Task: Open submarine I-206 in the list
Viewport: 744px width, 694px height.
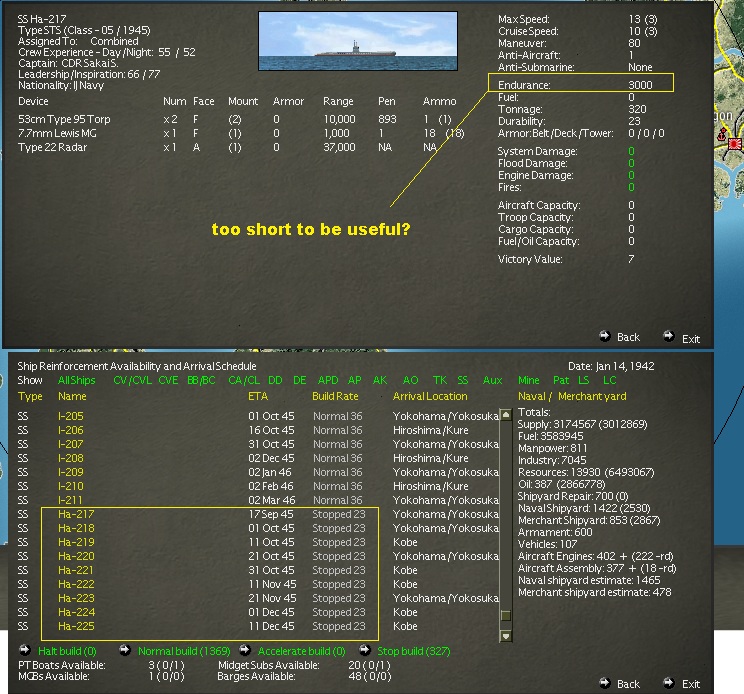Action: 71,430
